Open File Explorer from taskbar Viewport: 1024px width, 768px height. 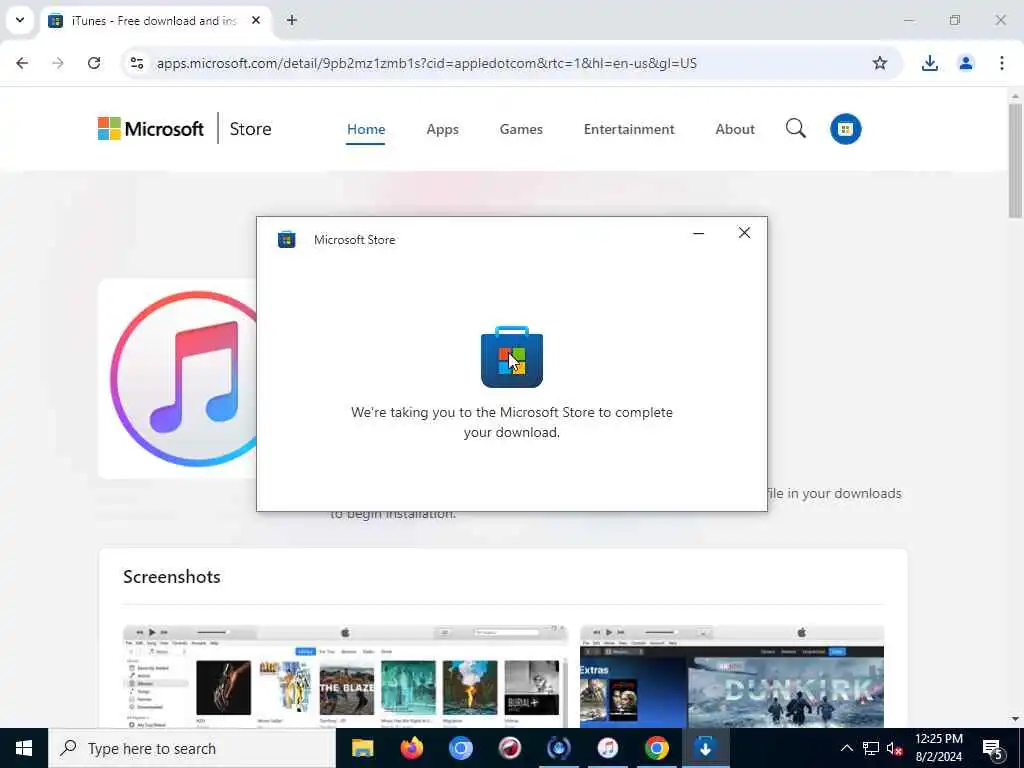(362, 748)
